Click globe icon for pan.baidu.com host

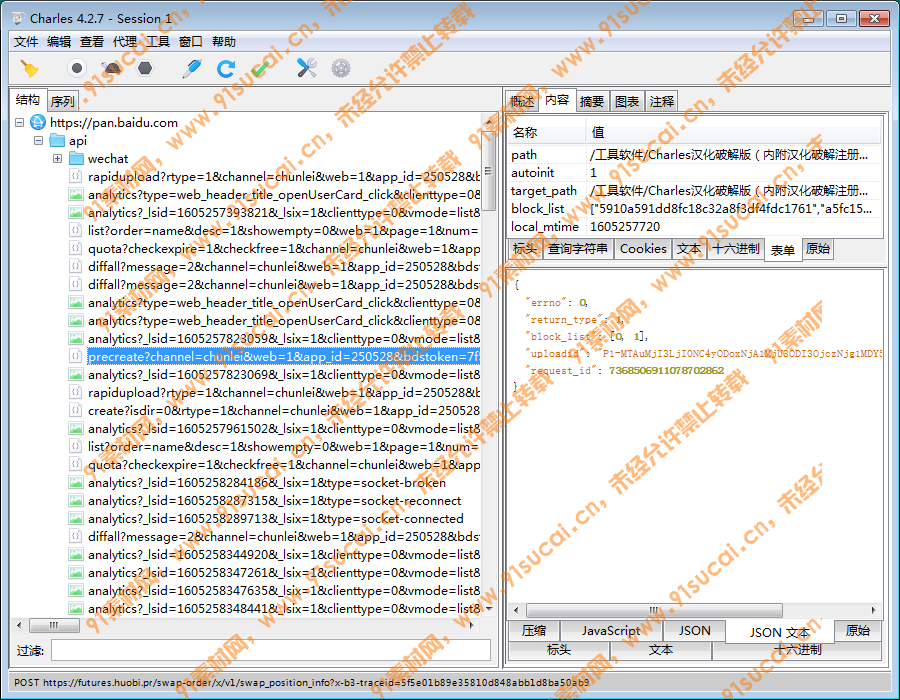(x=38, y=123)
